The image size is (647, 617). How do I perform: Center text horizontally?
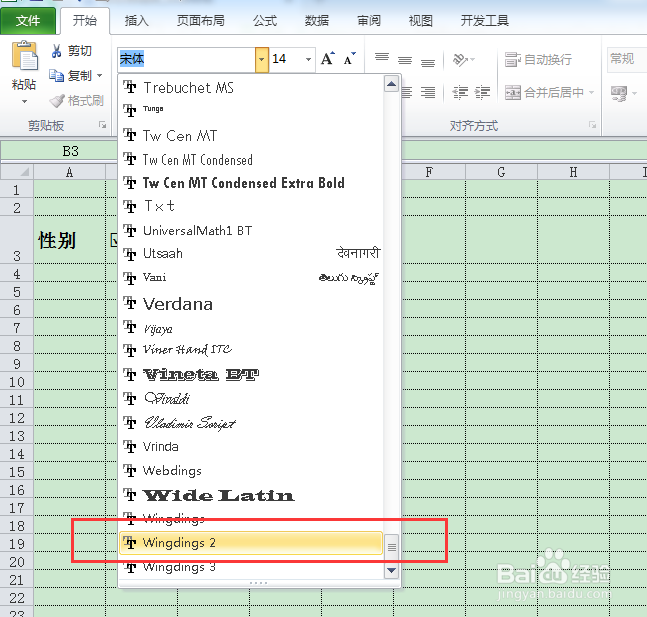[406, 92]
